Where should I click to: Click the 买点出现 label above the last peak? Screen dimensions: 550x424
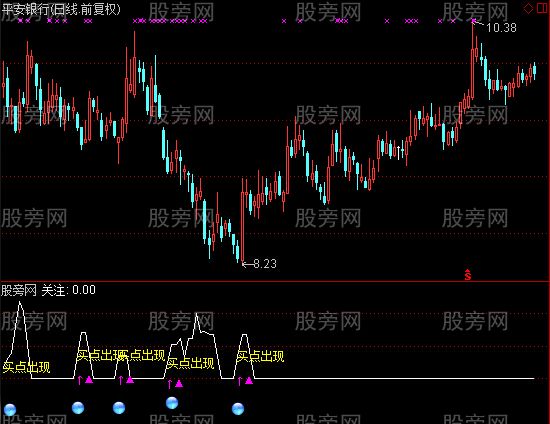pyautogui.click(x=260, y=356)
